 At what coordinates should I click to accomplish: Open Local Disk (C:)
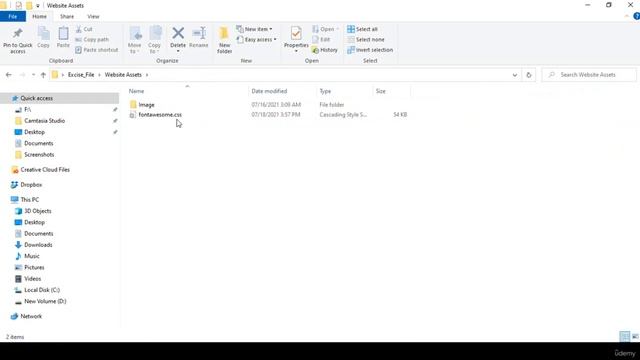coord(42,290)
